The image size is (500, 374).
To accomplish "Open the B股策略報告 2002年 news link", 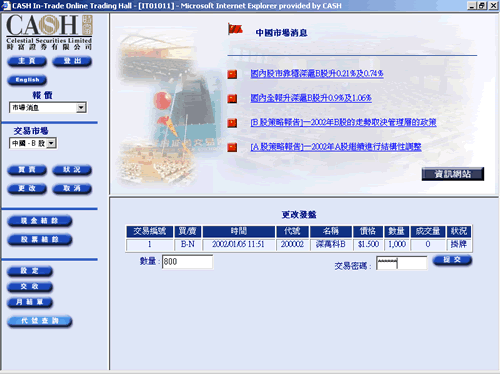I will click(x=343, y=123).
